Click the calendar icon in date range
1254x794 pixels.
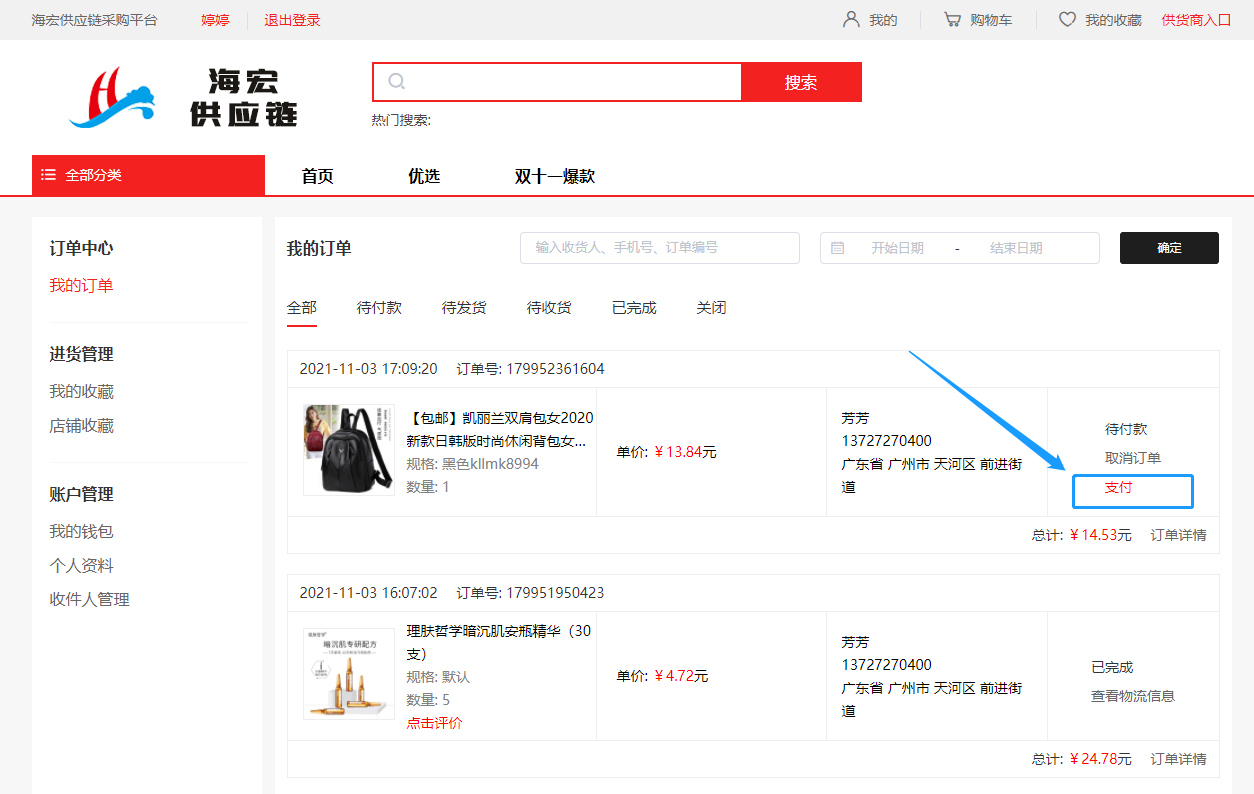click(x=838, y=248)
